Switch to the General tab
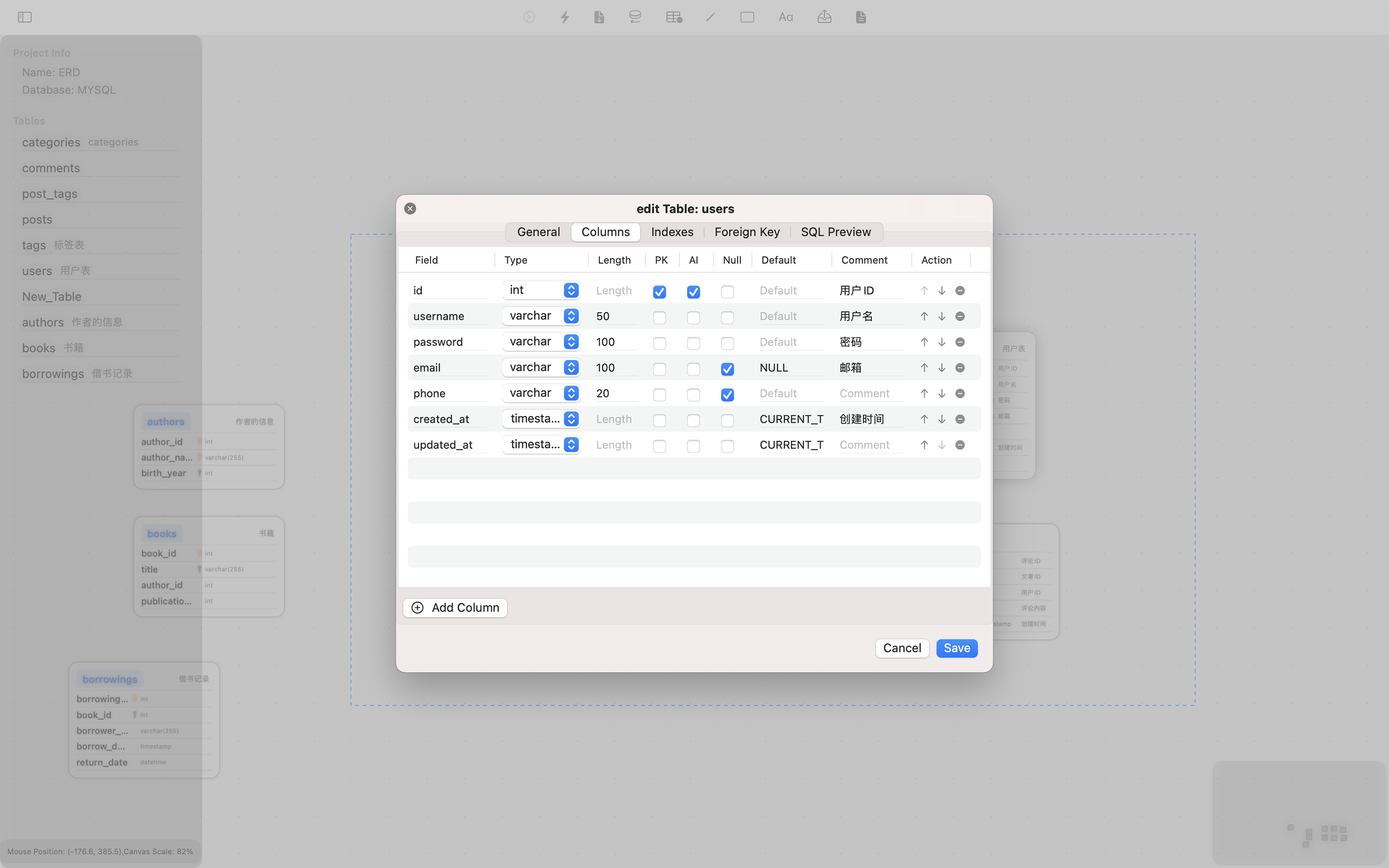Viewport: 1389px width, 868px height. [538, 232]
